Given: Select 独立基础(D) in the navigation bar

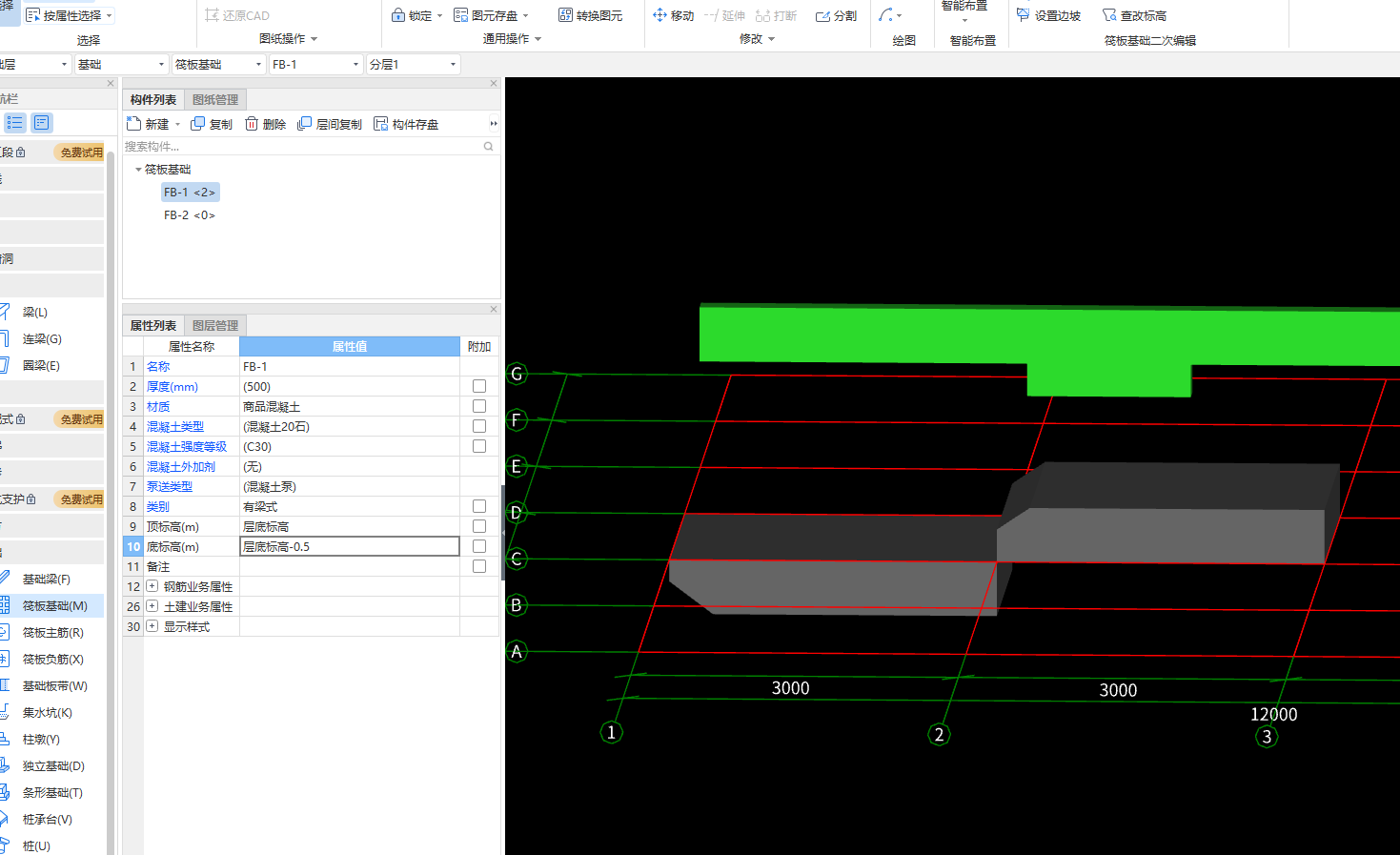Looking at the screenshot, I should click(x=51, y=765).
